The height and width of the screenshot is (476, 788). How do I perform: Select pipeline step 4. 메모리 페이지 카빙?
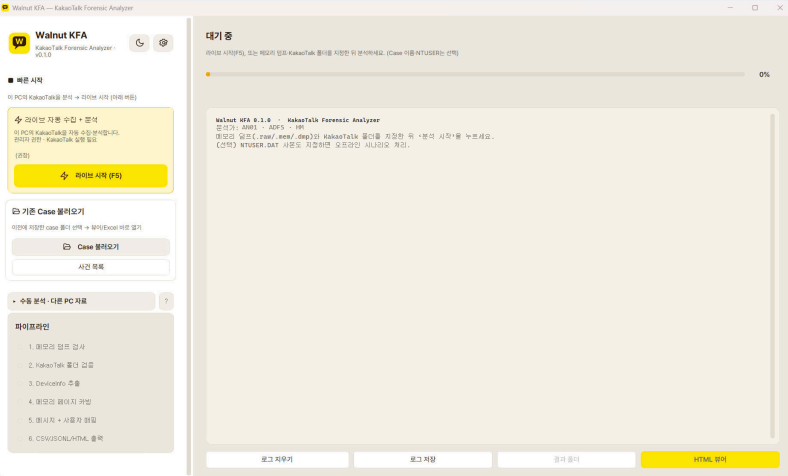pyautogui.click(x=59, y=402)
